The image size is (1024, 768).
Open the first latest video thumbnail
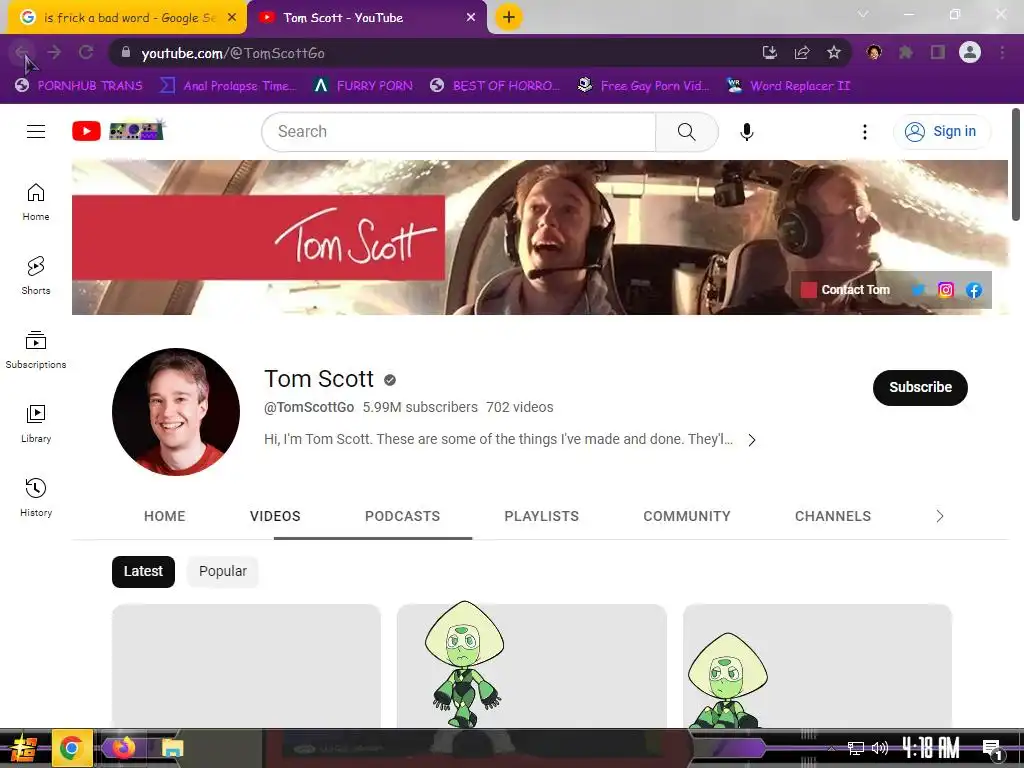(246, 666)
